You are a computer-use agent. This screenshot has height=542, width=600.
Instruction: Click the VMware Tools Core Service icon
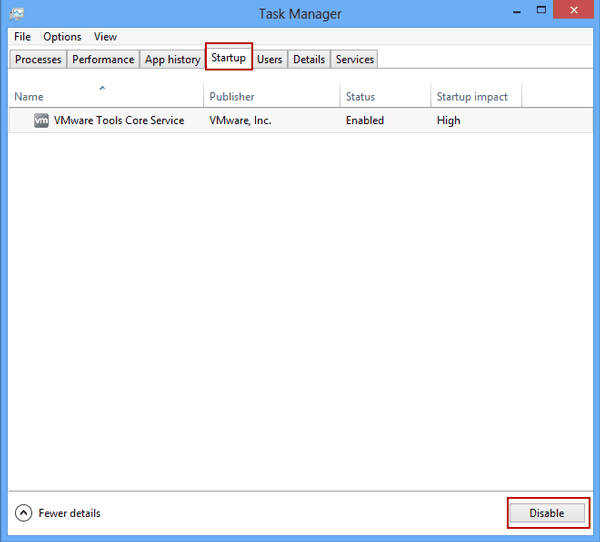coord(41,121)
